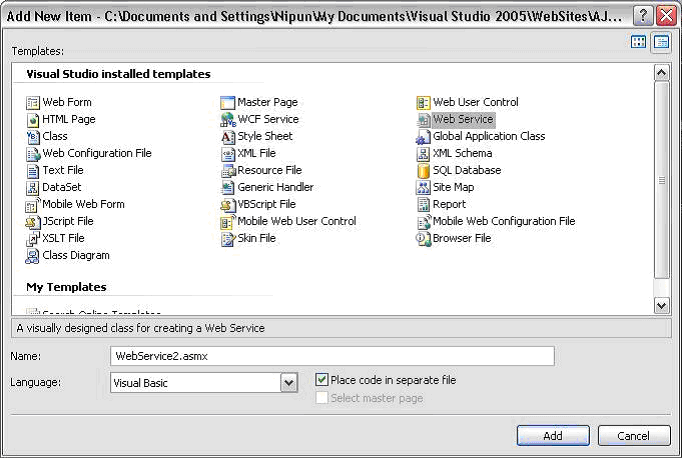
Task: Select the Web Service icon
Action: [x=423, y=120]
